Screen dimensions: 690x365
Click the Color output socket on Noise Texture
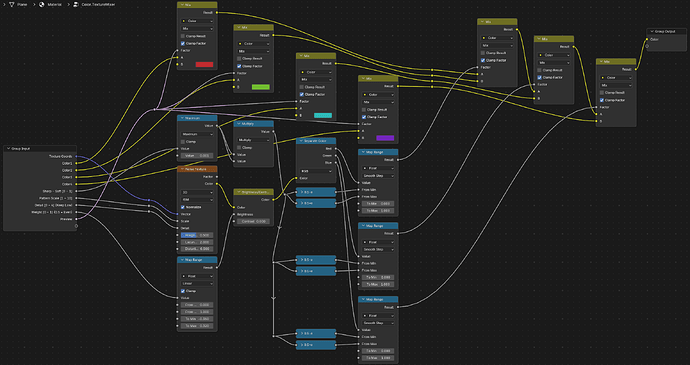pyautogui.click(x=217, y=184)
